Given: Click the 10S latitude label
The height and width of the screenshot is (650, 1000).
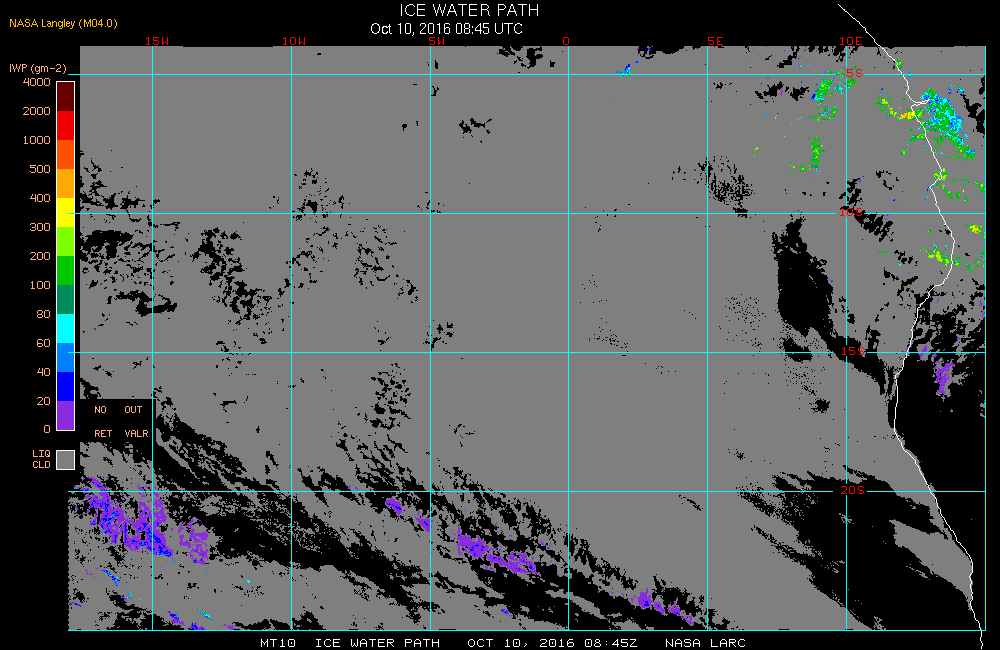Looking at the screenshot, I should [x=851, y=212].
